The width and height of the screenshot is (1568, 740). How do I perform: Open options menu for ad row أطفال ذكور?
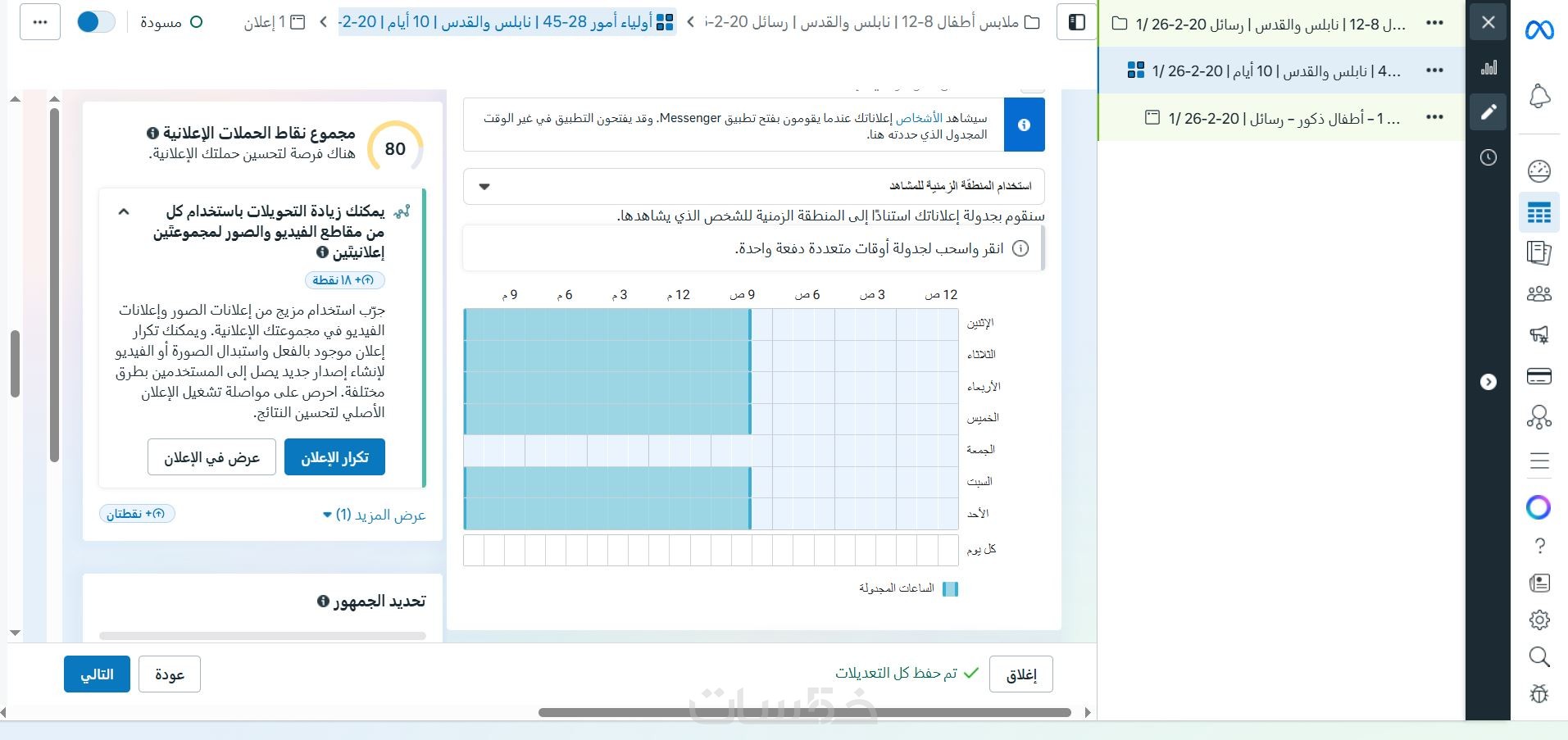(1434, 117)
